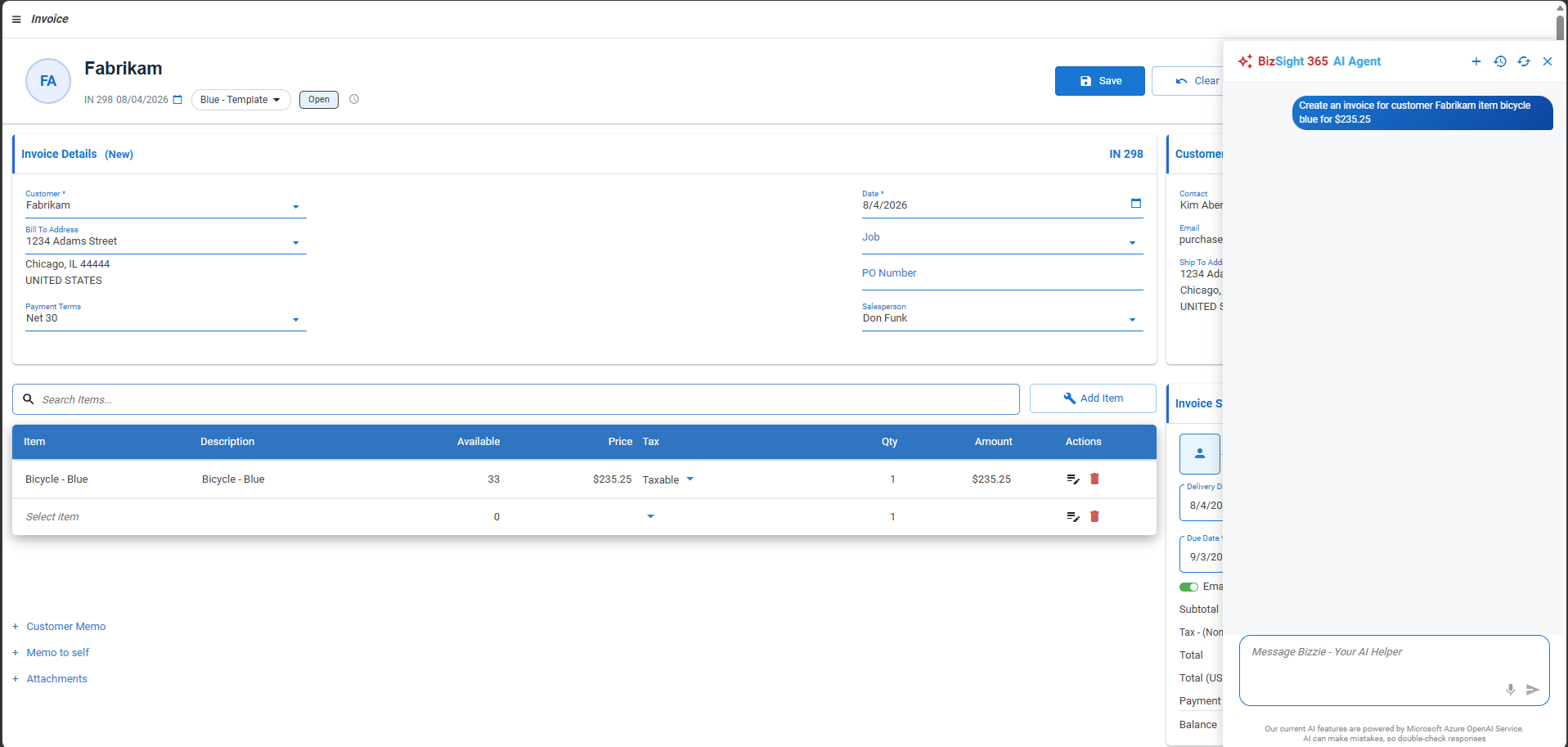
Task: Click the Clear button
Action: pyautogui.click(x=1188, y=81)
